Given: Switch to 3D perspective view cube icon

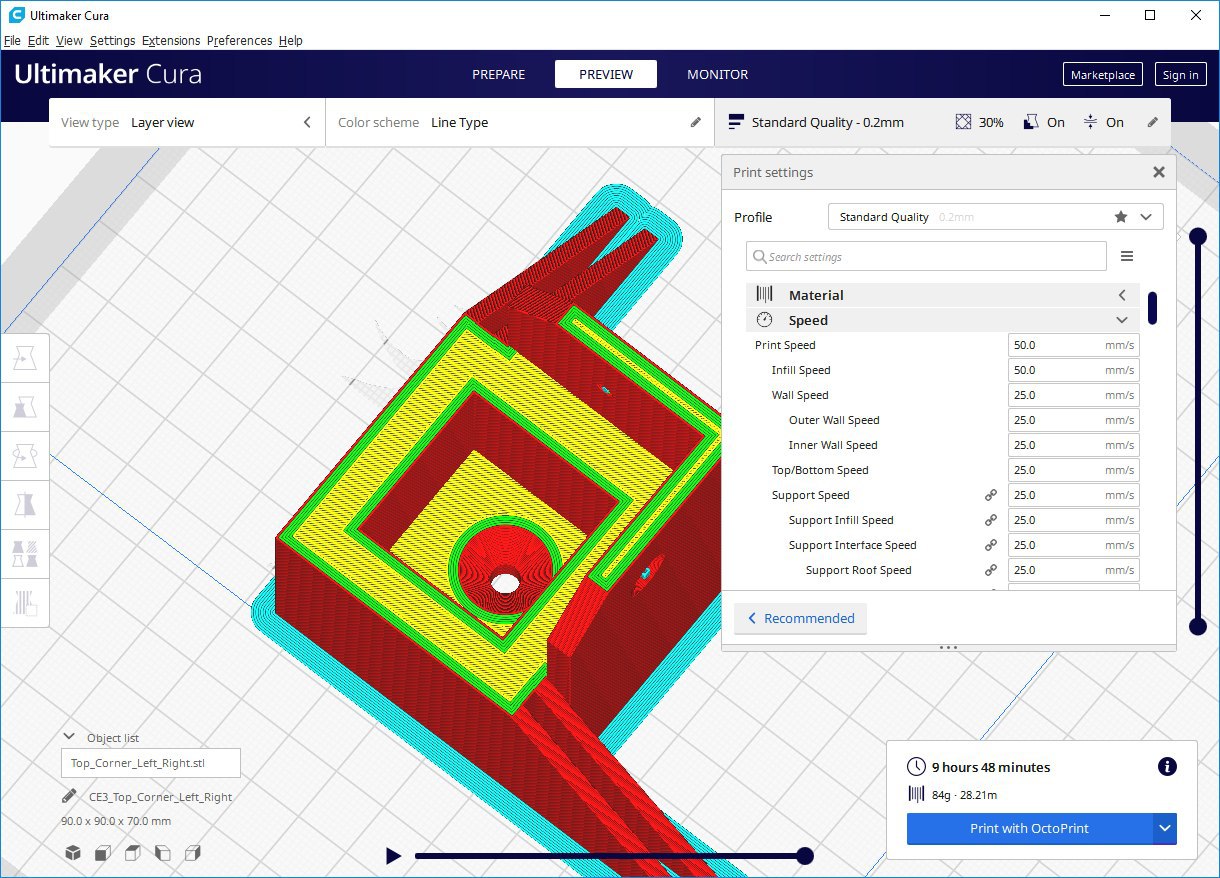Looking at the screenshot, I should 73,853.
